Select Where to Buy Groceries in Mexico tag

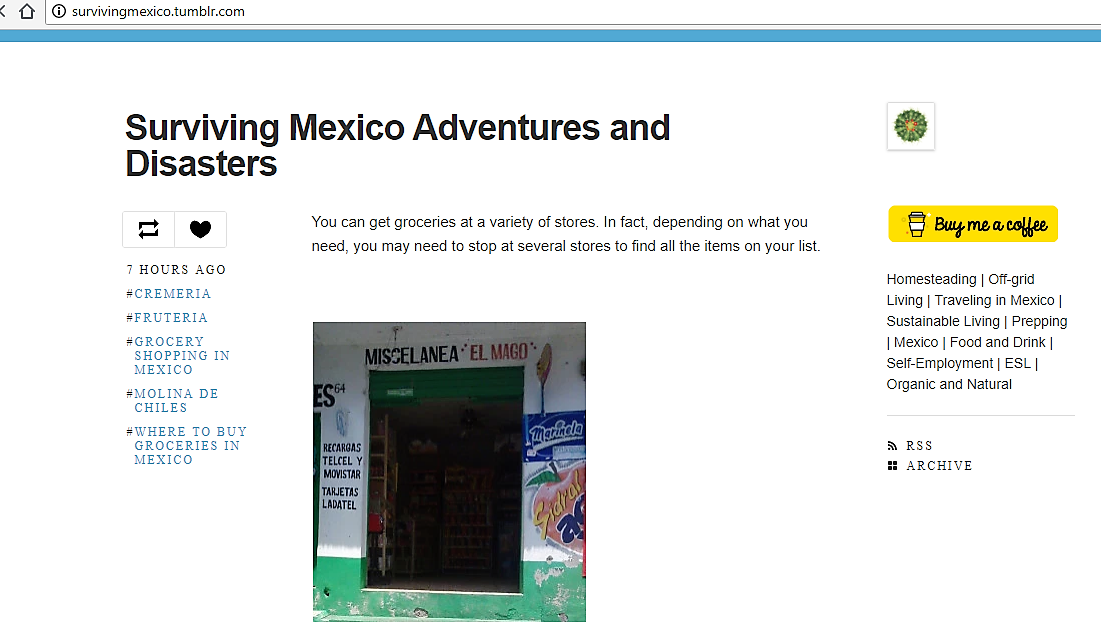click(x=190, y=446)
